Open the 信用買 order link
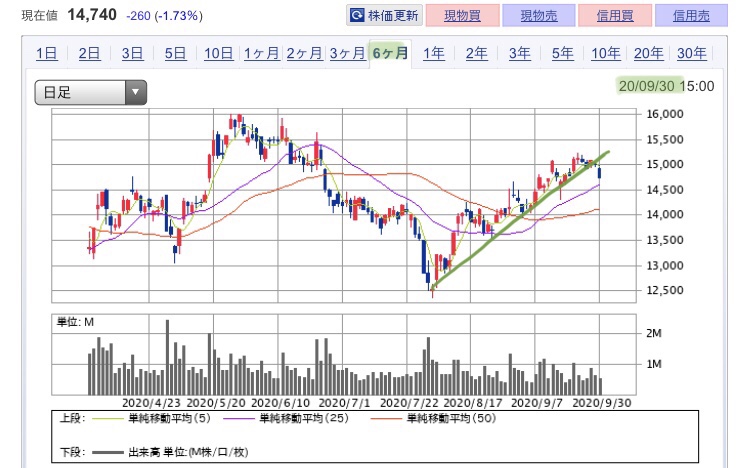 (615, 16)
